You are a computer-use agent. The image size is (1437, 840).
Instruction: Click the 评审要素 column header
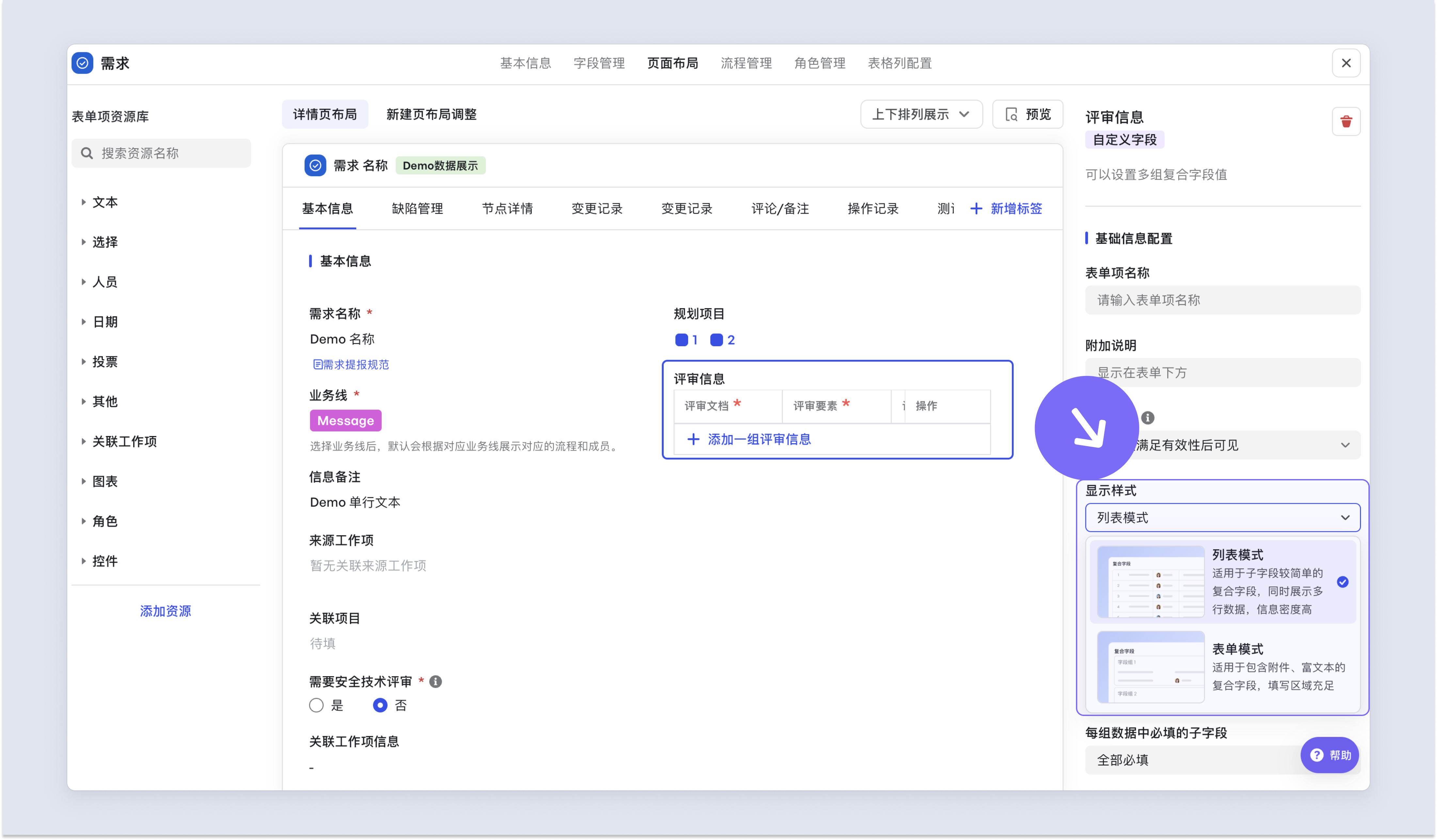(x=837, y=406)
